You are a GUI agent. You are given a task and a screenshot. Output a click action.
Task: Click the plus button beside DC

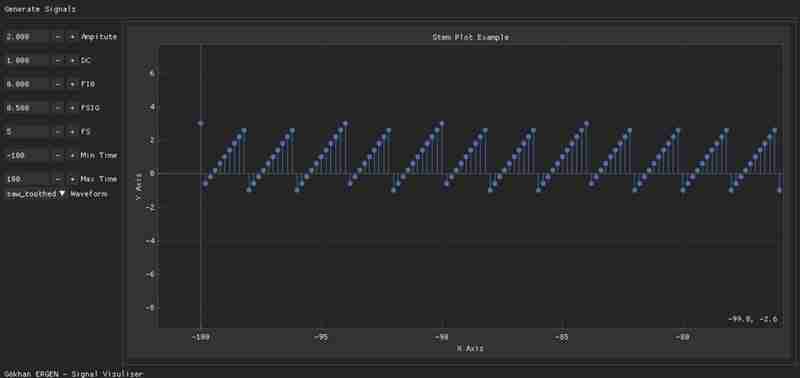[x=72, y=60]
